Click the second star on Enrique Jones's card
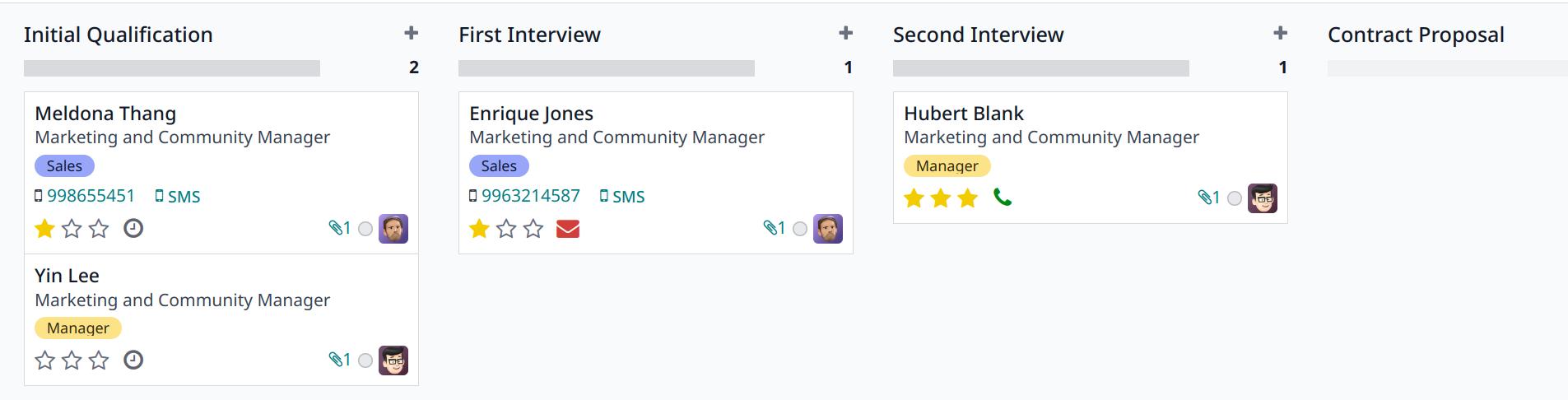The height and width of the screenshot is (400, 1568). (x=506, y=229)
